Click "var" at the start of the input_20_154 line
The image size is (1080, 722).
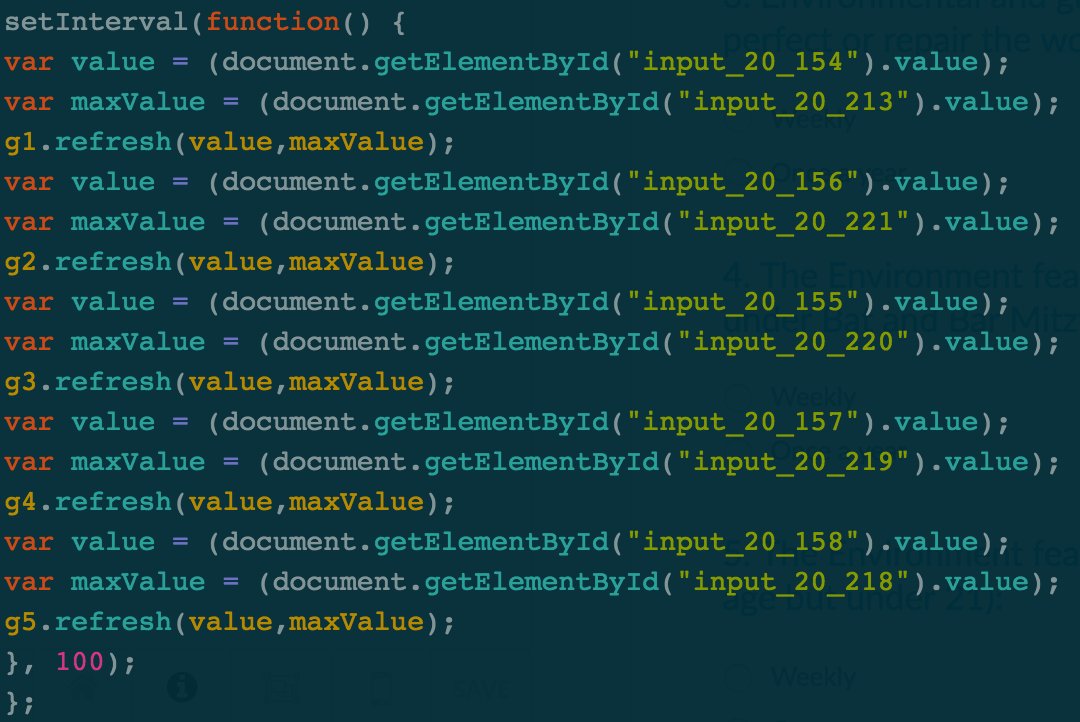point(28,62)
